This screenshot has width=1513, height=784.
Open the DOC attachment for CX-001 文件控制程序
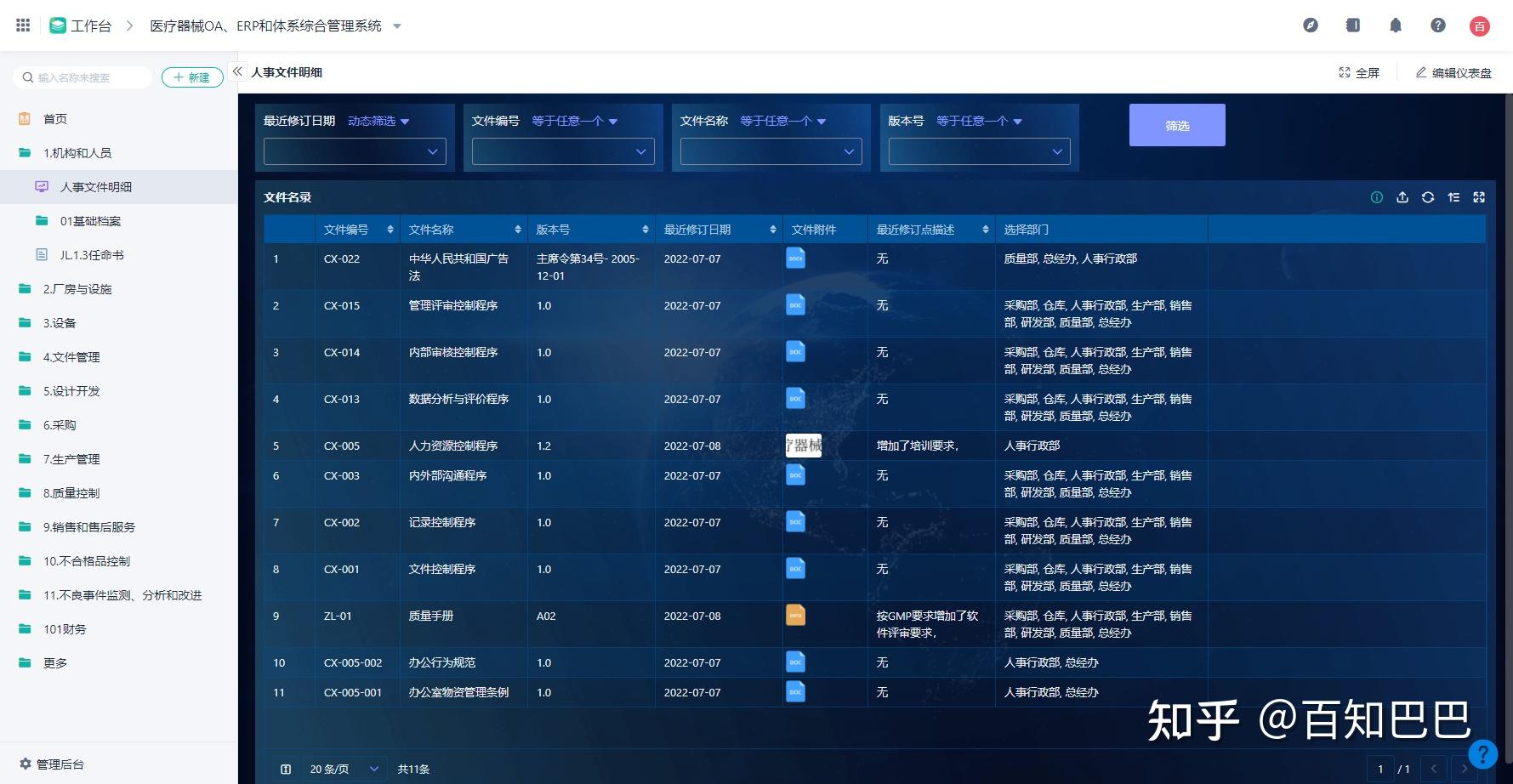click(x=795, y=568)
